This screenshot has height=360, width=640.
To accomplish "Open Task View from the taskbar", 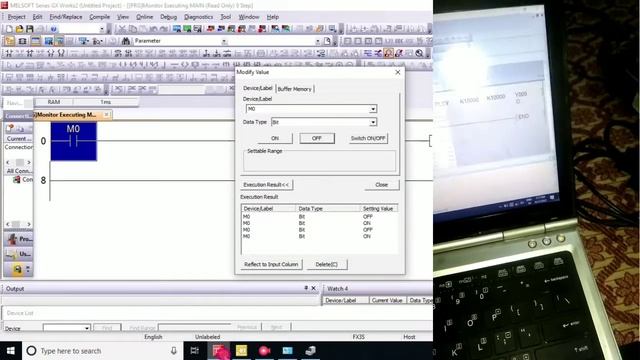I will coord(195,351).
